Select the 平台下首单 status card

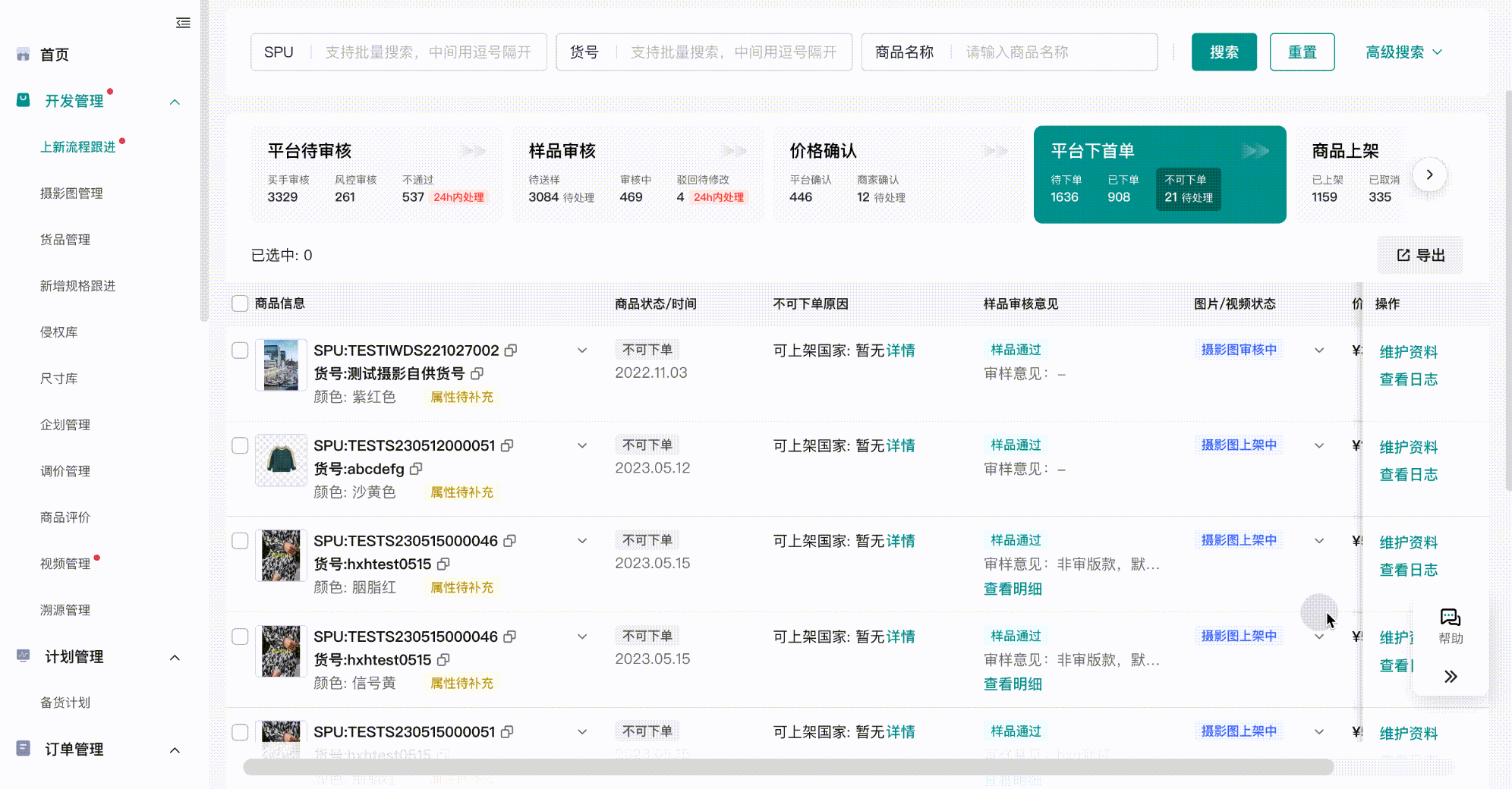pos(1160,174)
